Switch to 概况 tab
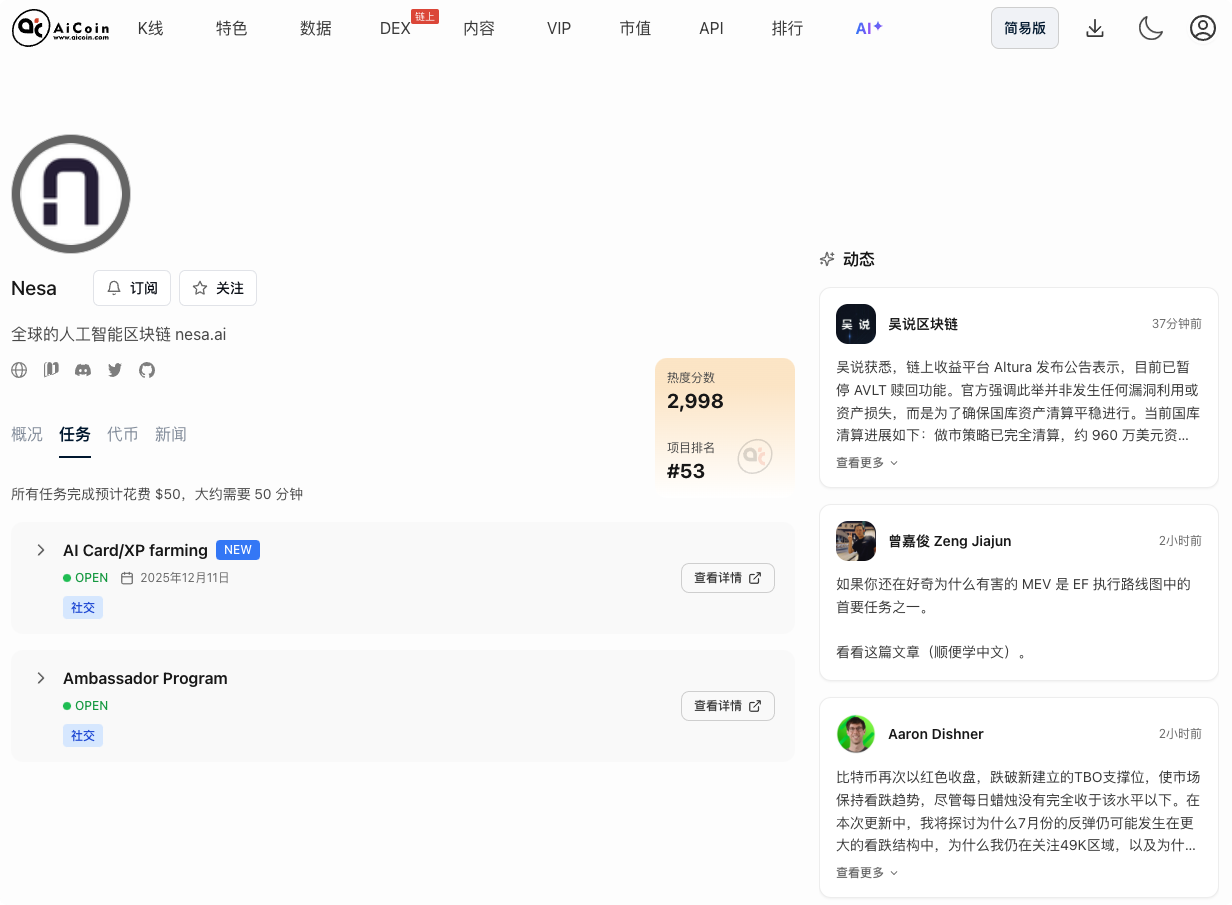This screenshot has width=1232, height=905. tap(27, 434)
